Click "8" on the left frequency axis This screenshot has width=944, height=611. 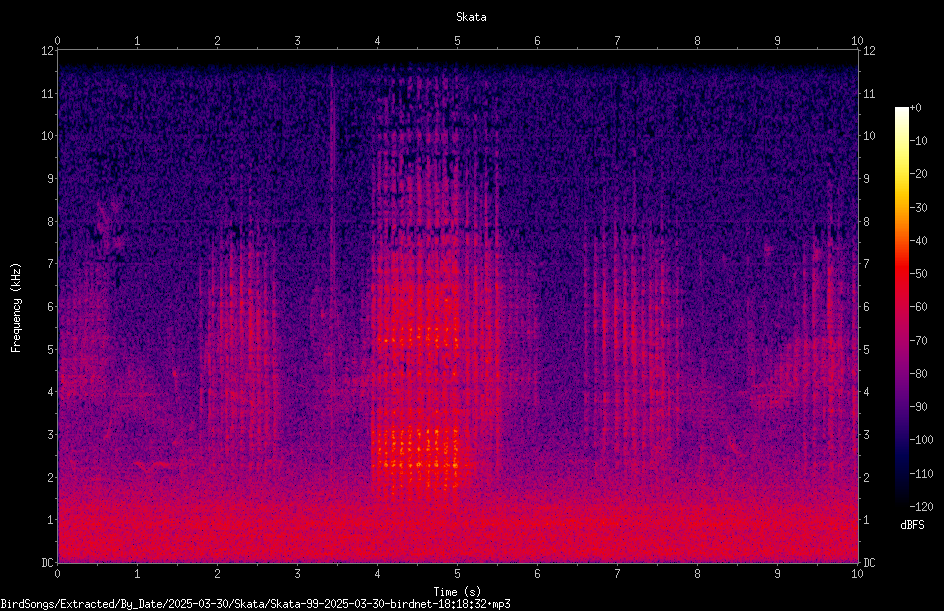50,222
